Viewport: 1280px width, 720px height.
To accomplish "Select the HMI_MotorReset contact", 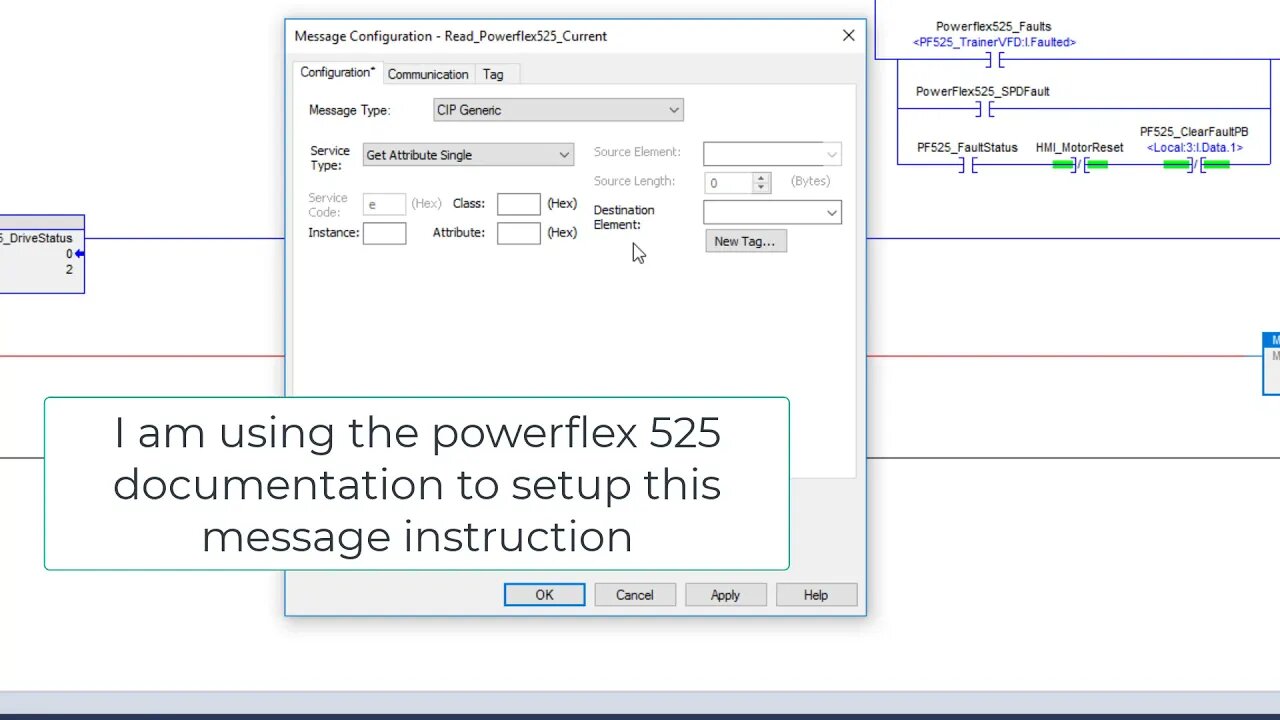I will point(1080,164).
